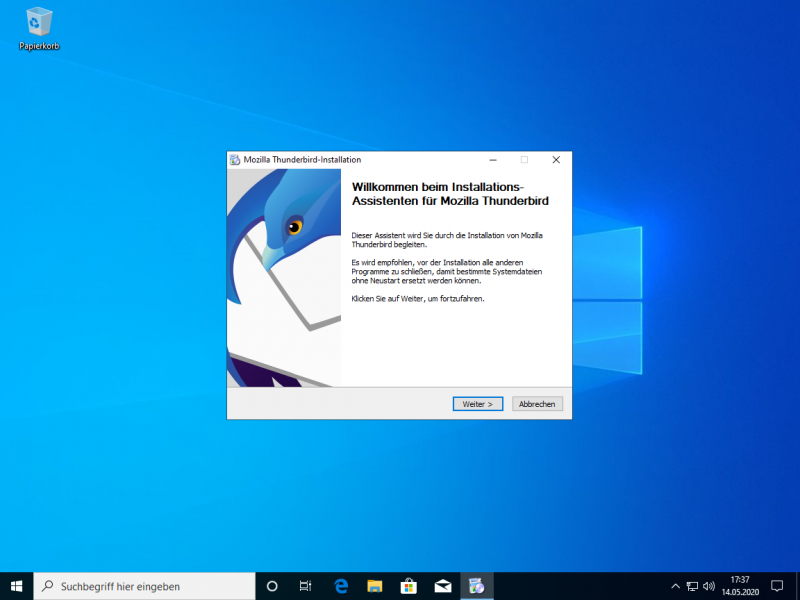Click the Cortana circle in the taskbar

click(x=272, y=586)
